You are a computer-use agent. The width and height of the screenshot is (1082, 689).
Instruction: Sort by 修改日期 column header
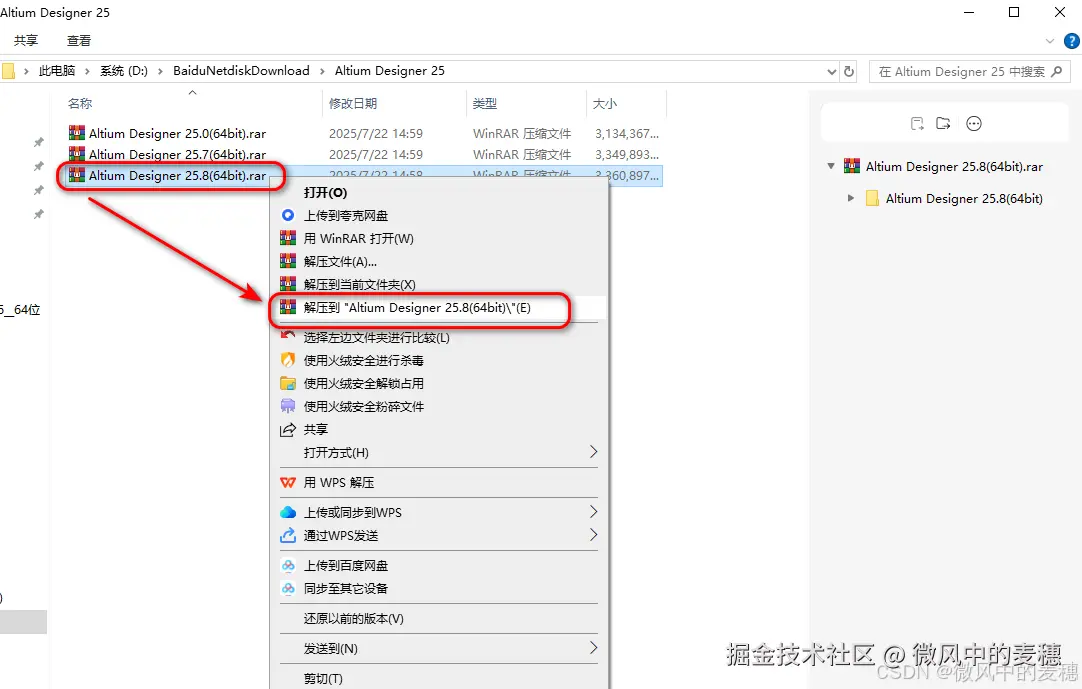pos(353,104)
